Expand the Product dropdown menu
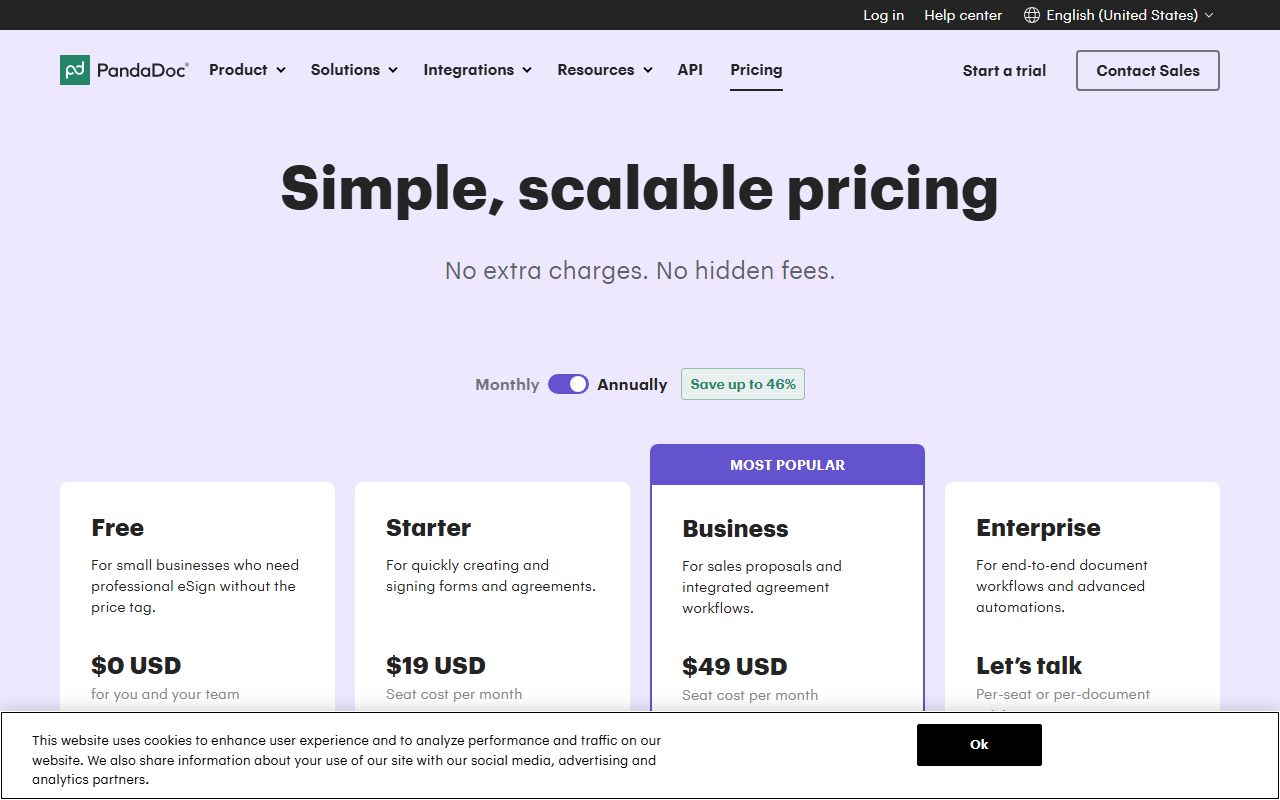Image resolution: width=1280 pixels, height=800 pixels. (x=247, y=70)
